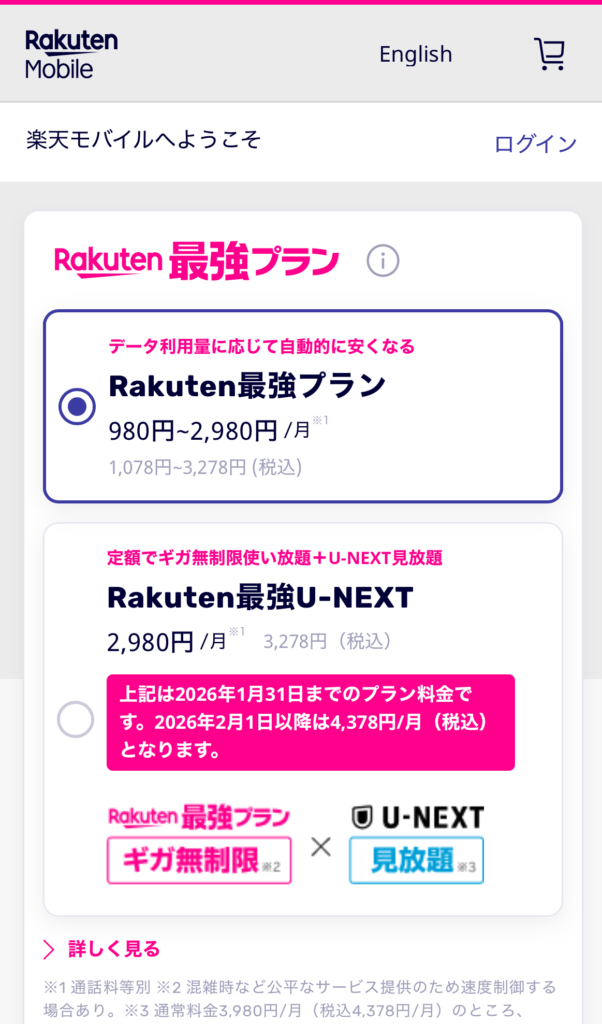Click the info icon beside 最強プラン

[x=382, y=261]
